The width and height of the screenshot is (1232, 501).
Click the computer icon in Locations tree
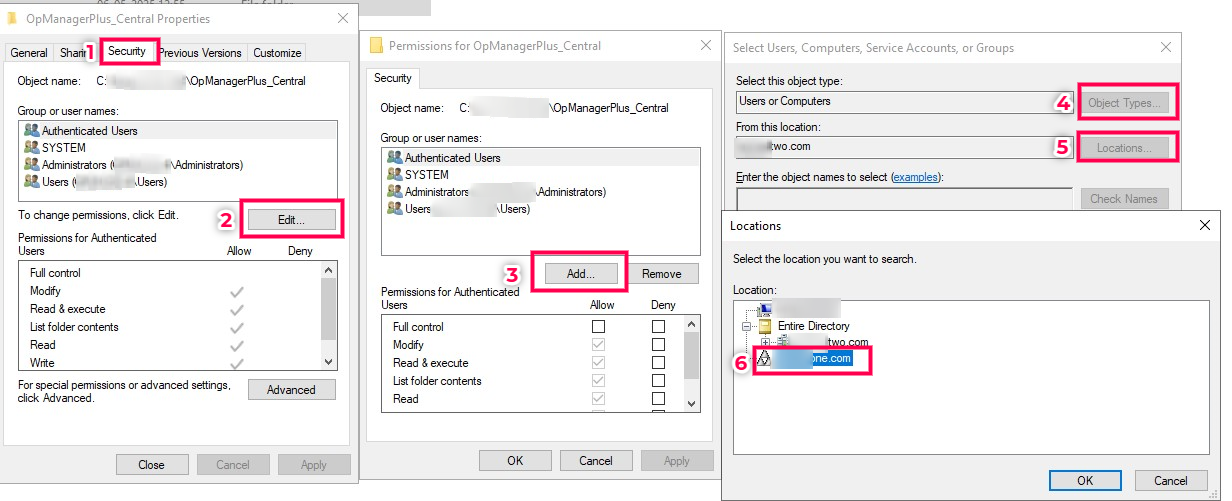coord(765,310)
